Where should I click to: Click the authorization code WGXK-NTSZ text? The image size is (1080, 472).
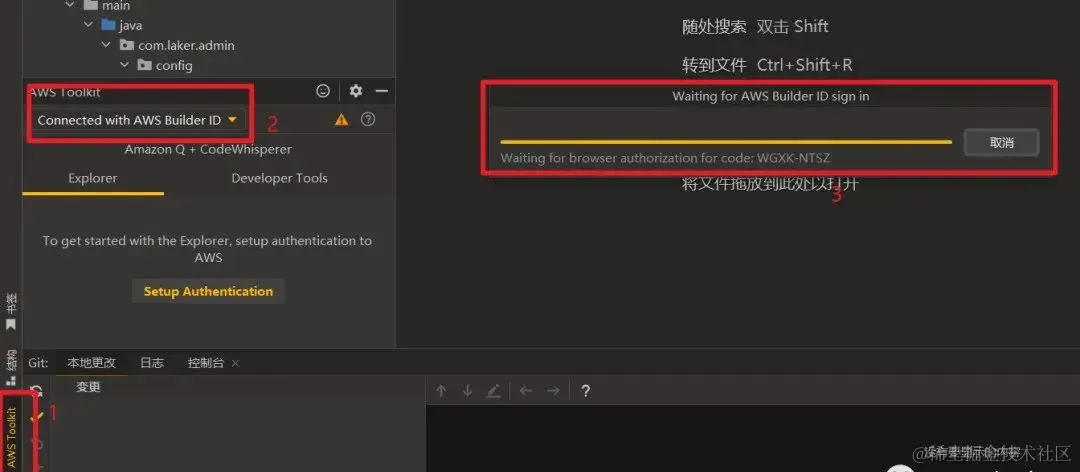pos(793,158)
